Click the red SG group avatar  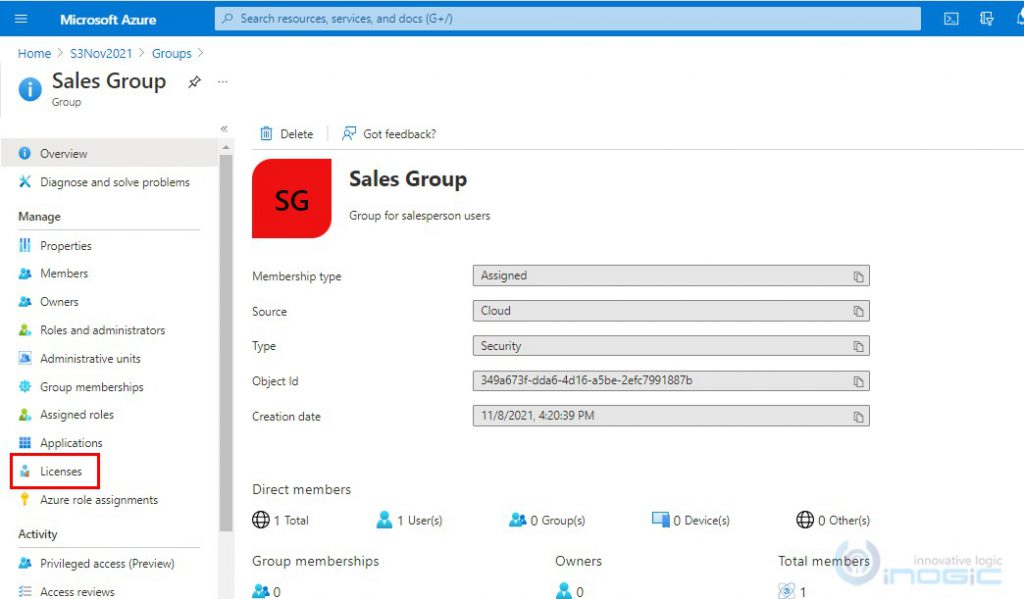290,198
